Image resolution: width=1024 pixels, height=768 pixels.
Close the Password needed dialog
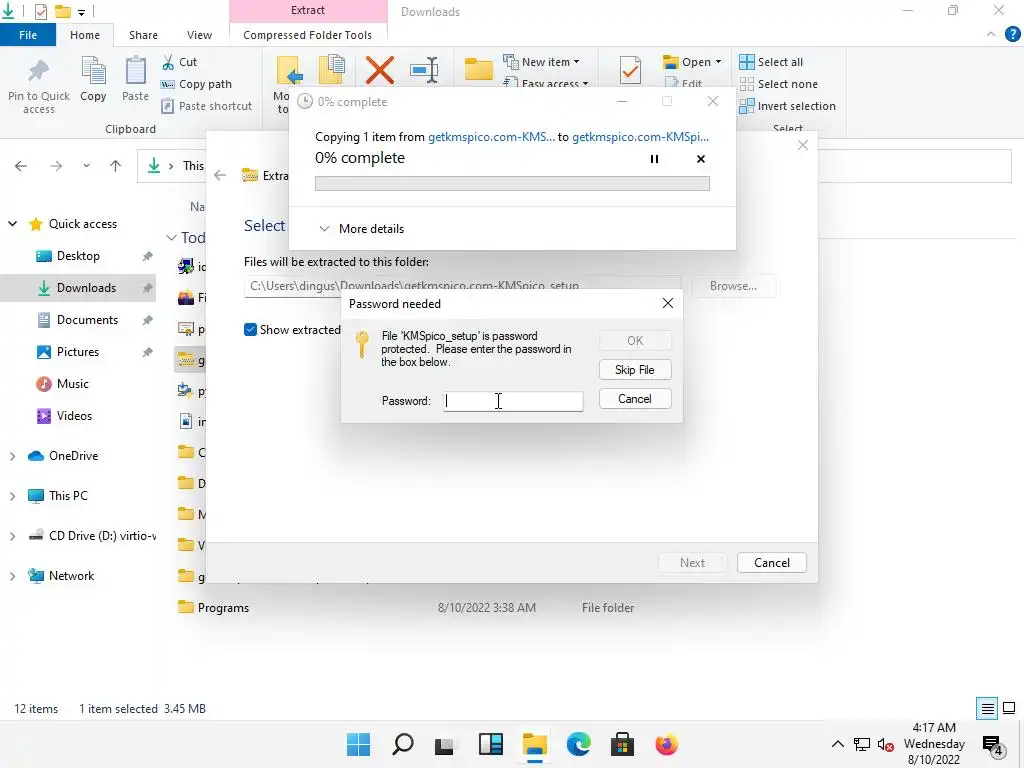click(667, 303)
